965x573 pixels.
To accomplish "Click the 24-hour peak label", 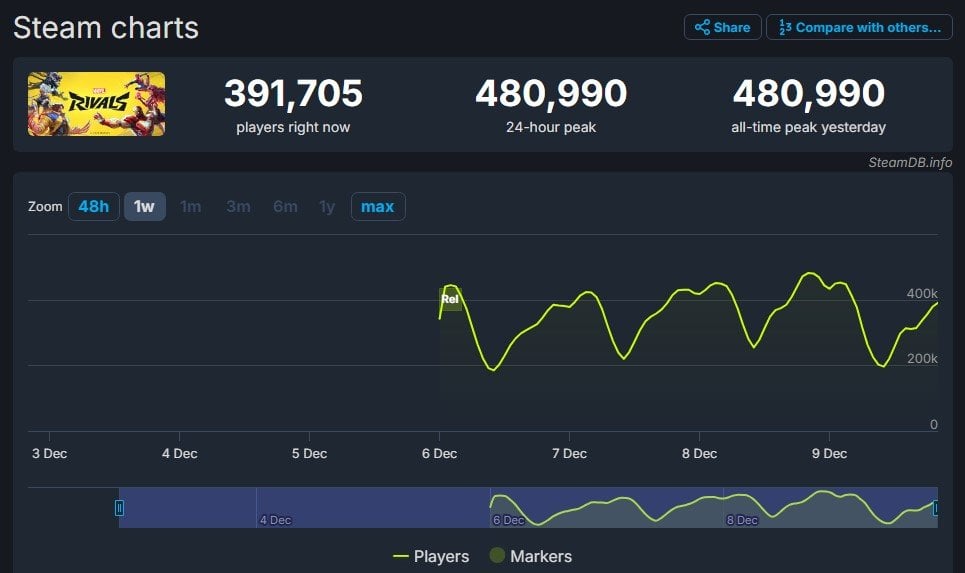I will (x=551, y=127).
